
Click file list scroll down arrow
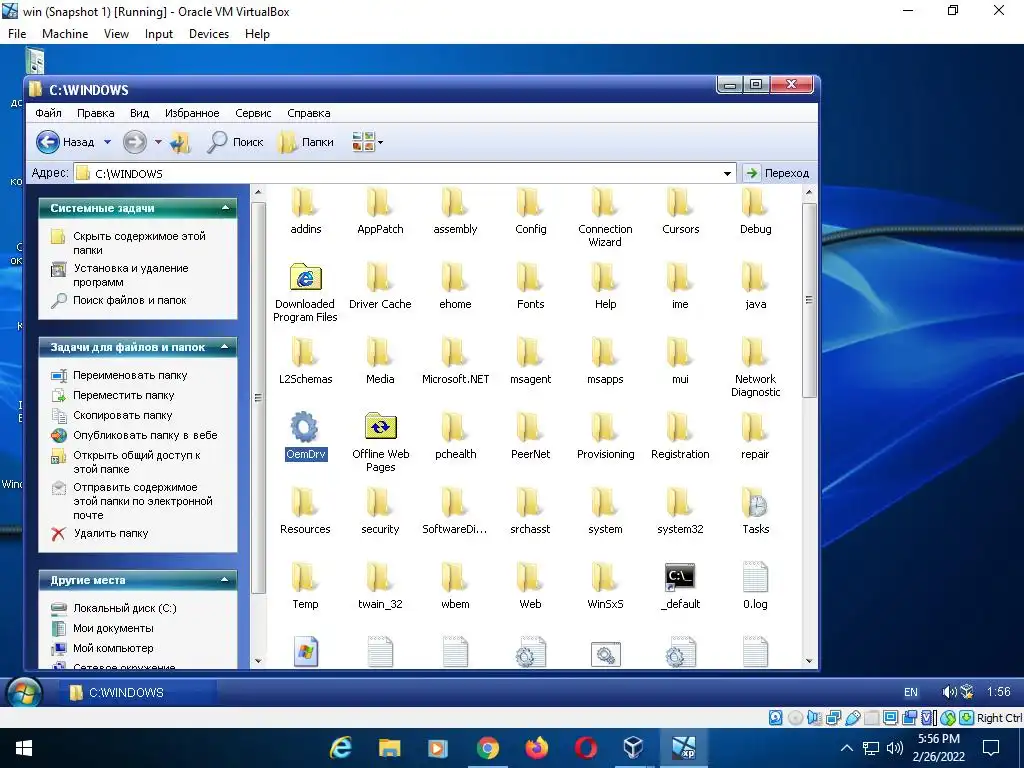(809, 661)
